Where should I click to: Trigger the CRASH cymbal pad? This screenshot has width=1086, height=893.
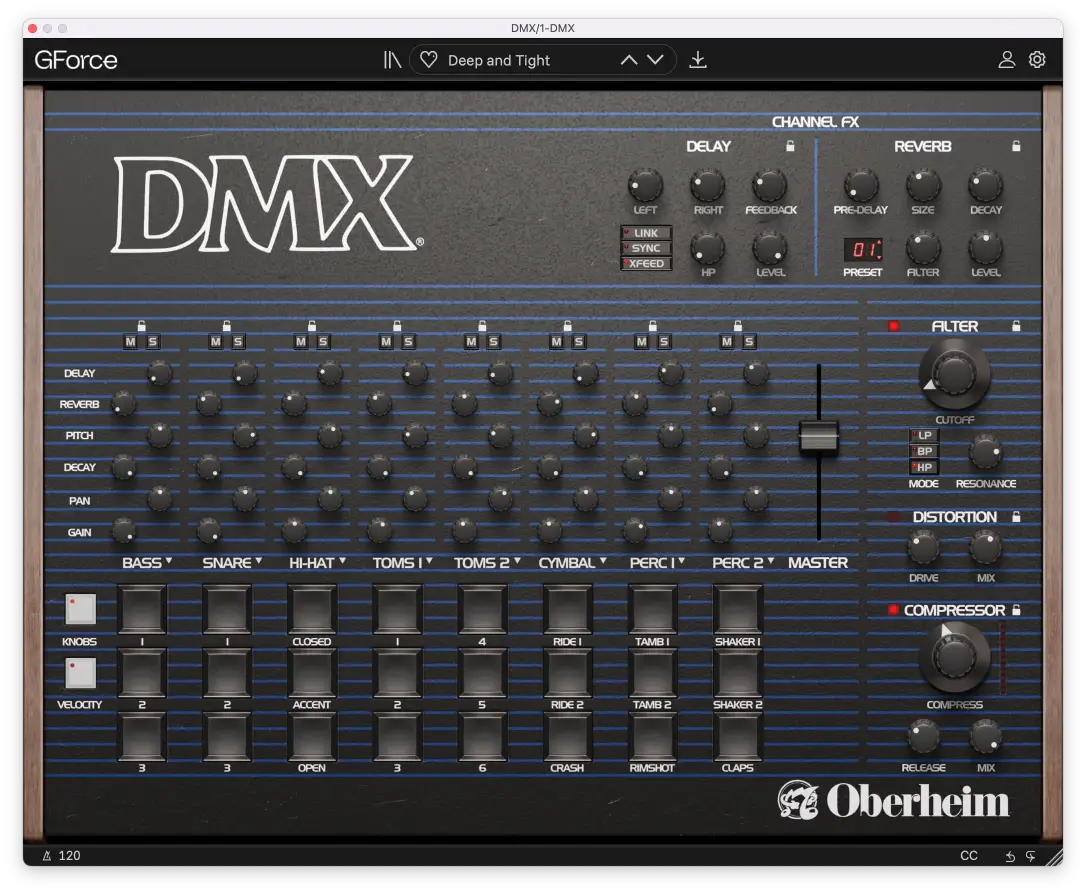567,737
